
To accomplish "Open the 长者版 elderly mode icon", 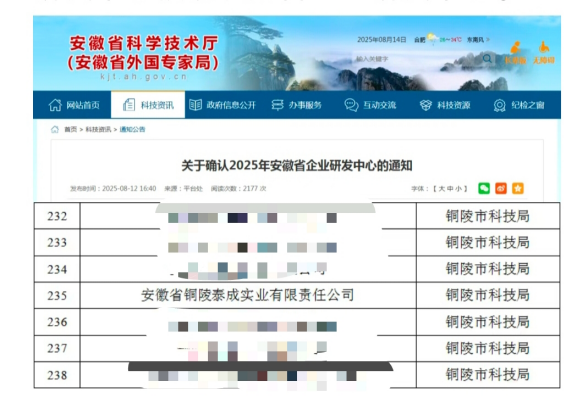I will pos(515,53).
